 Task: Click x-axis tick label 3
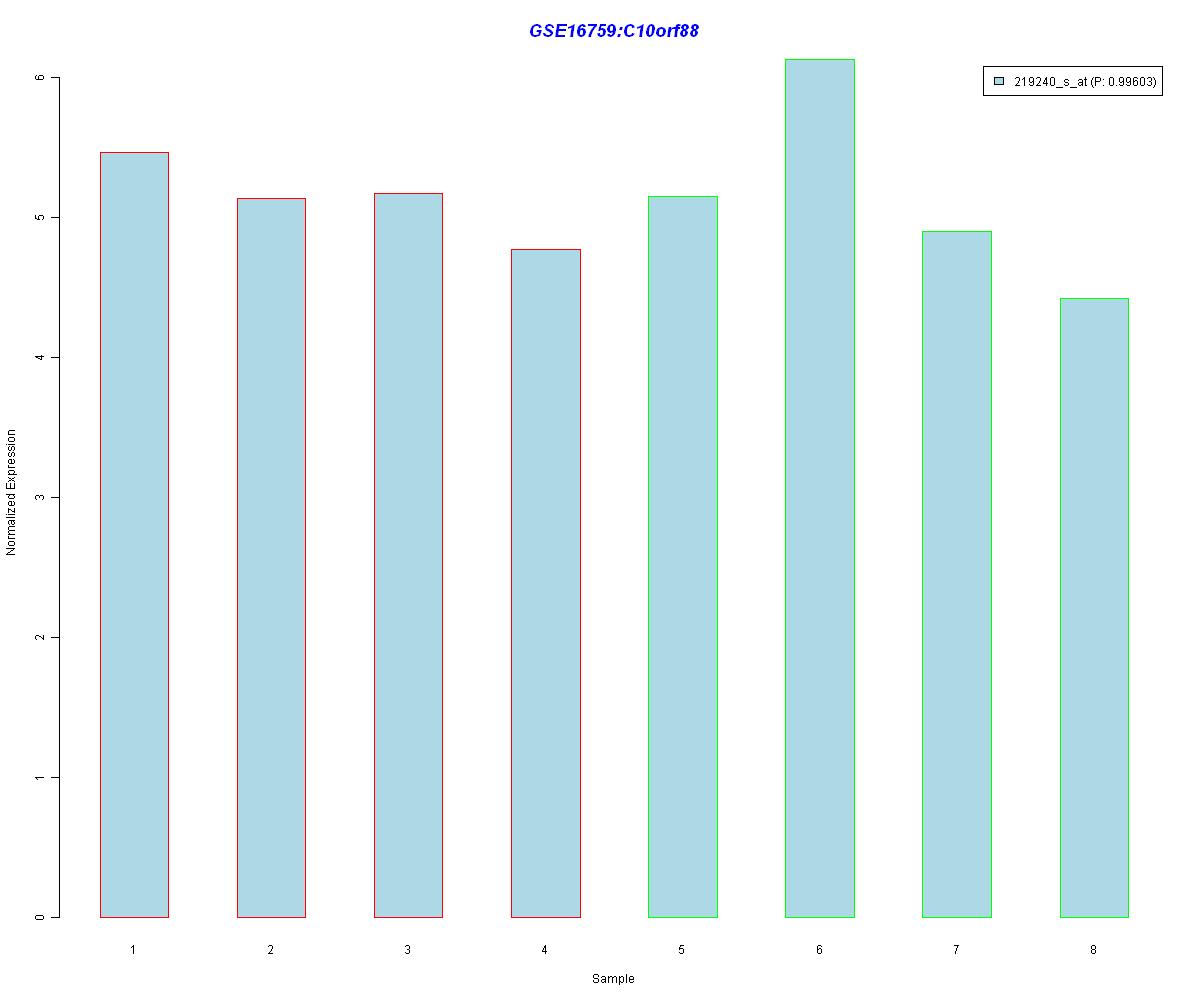407,949
